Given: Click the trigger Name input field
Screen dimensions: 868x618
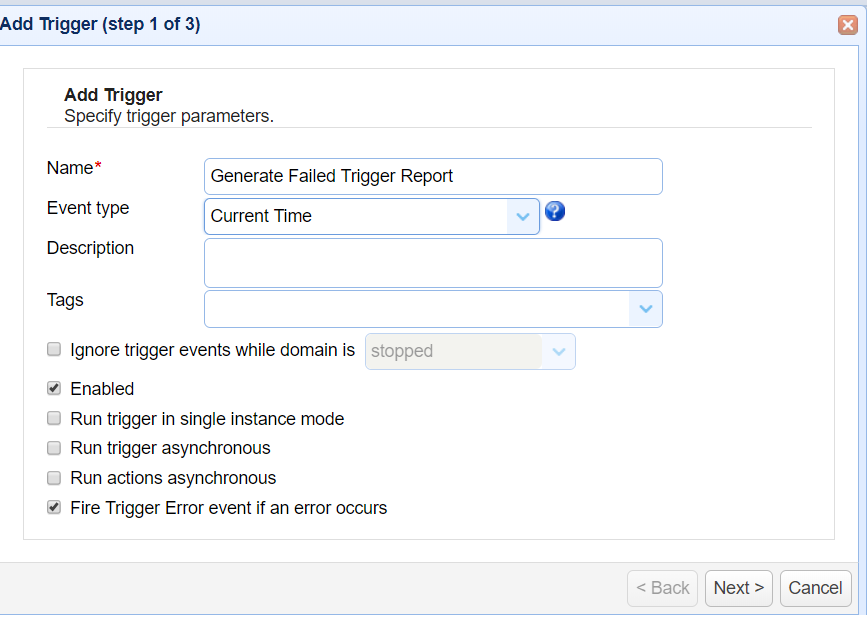Looking at the screenshot, I should (430, 176).
